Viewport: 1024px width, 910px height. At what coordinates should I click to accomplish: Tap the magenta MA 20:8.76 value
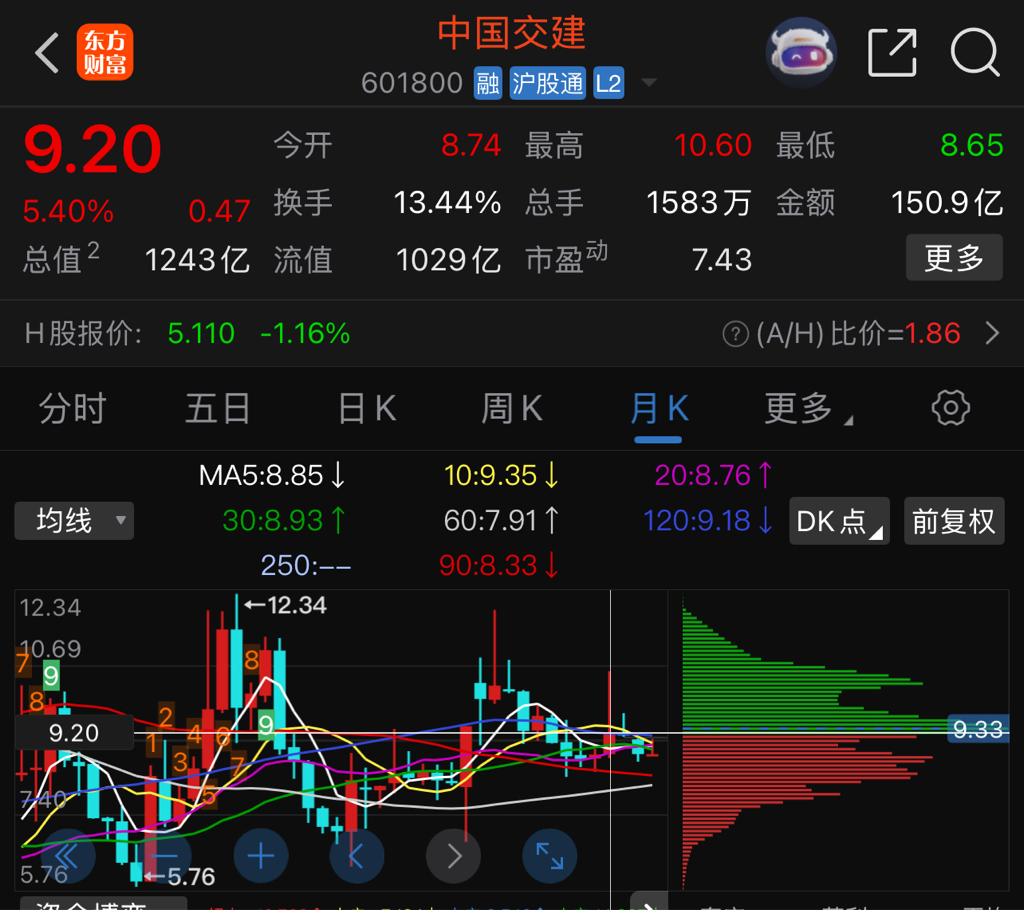tap(714, 476)
